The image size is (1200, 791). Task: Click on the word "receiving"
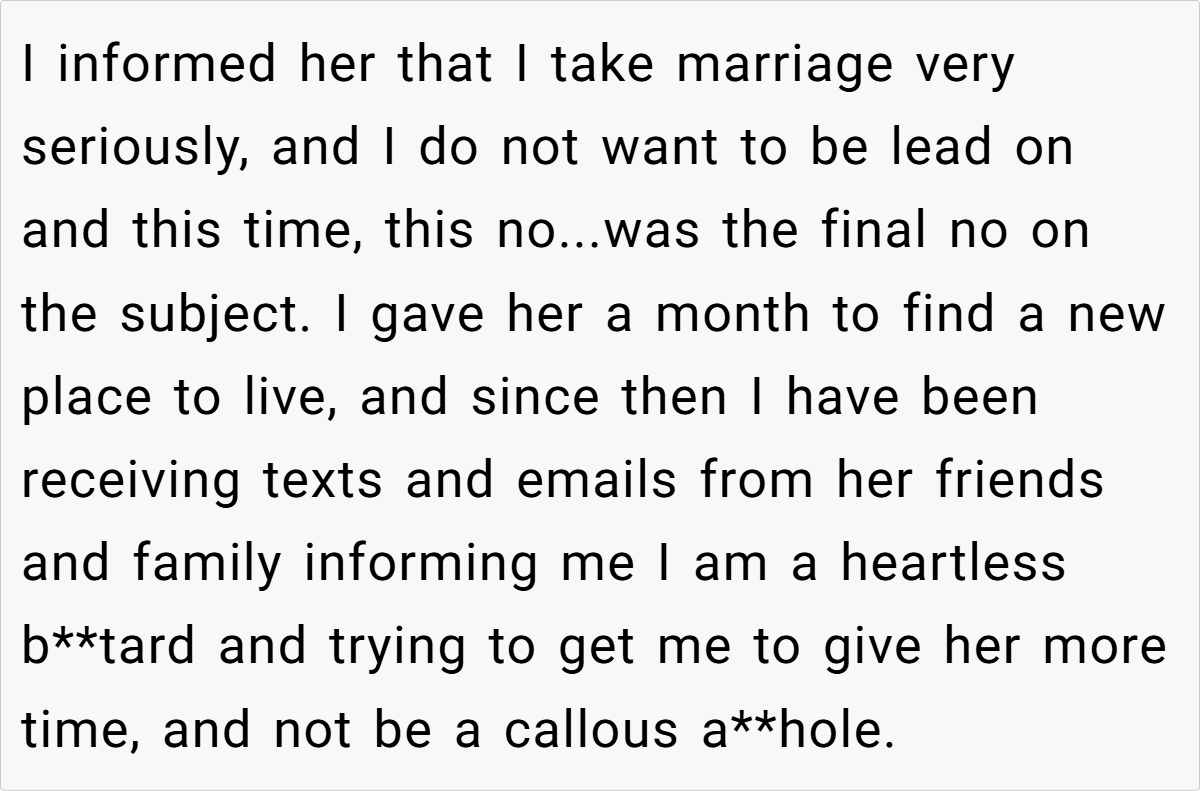pyautogui.click(x=131, y=482)
